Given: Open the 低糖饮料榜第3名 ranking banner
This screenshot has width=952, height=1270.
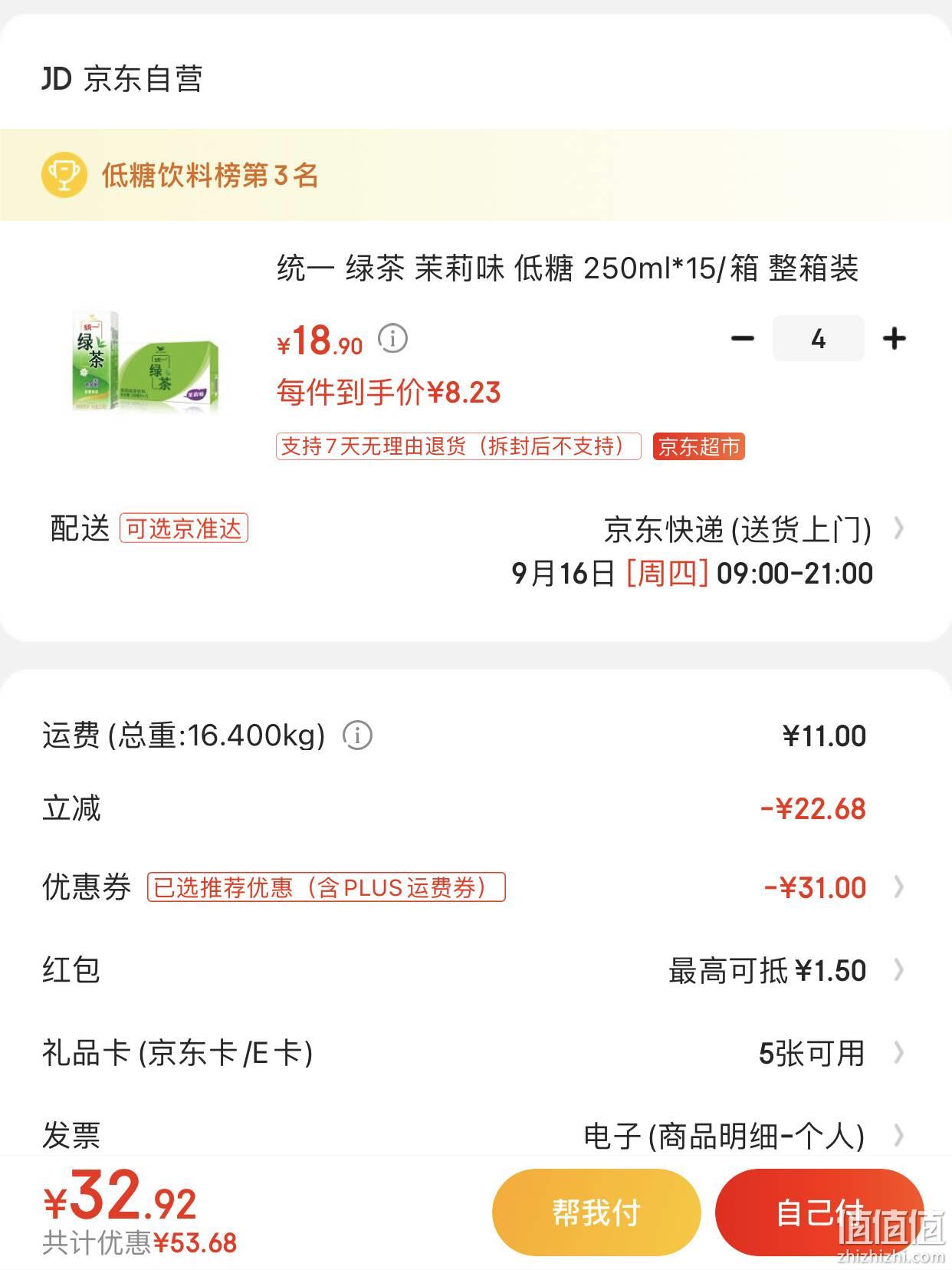Looking at the screenshot, I should pyautogui.click(x=475, y=175).
